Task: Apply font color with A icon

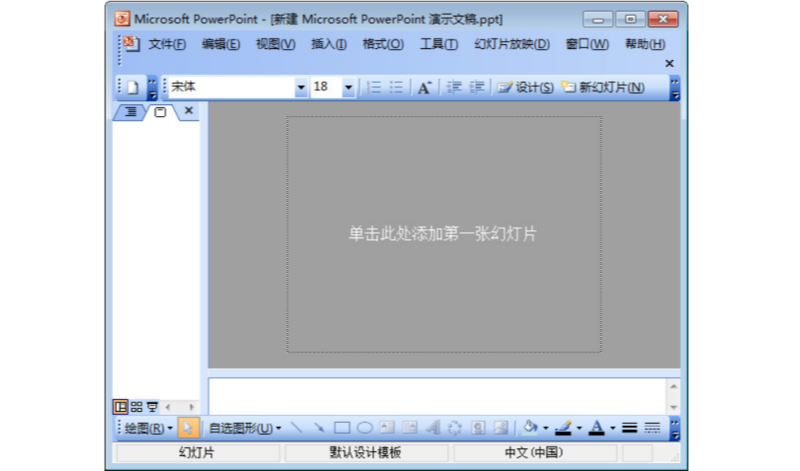Action: click(596, 428)
